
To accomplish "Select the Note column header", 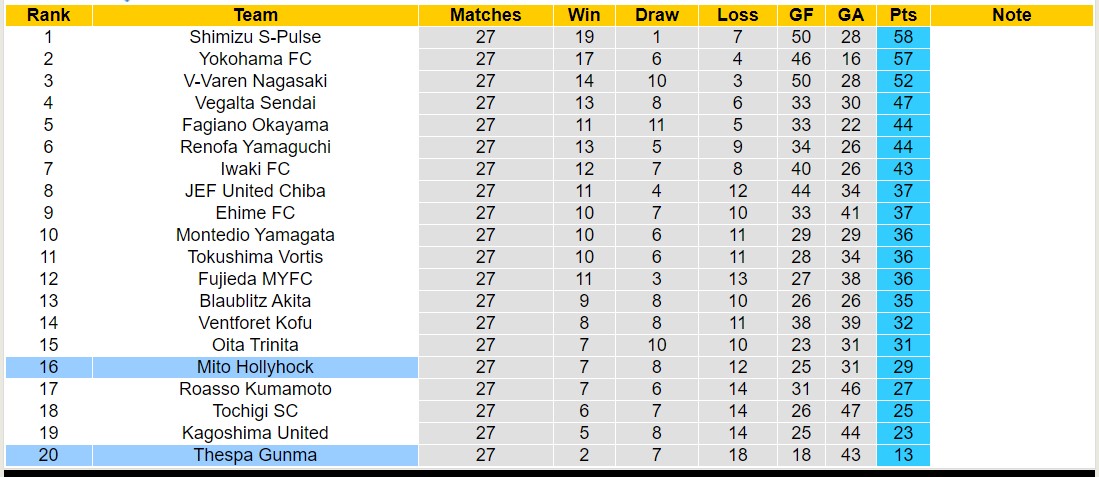I will coord(1011,15).
